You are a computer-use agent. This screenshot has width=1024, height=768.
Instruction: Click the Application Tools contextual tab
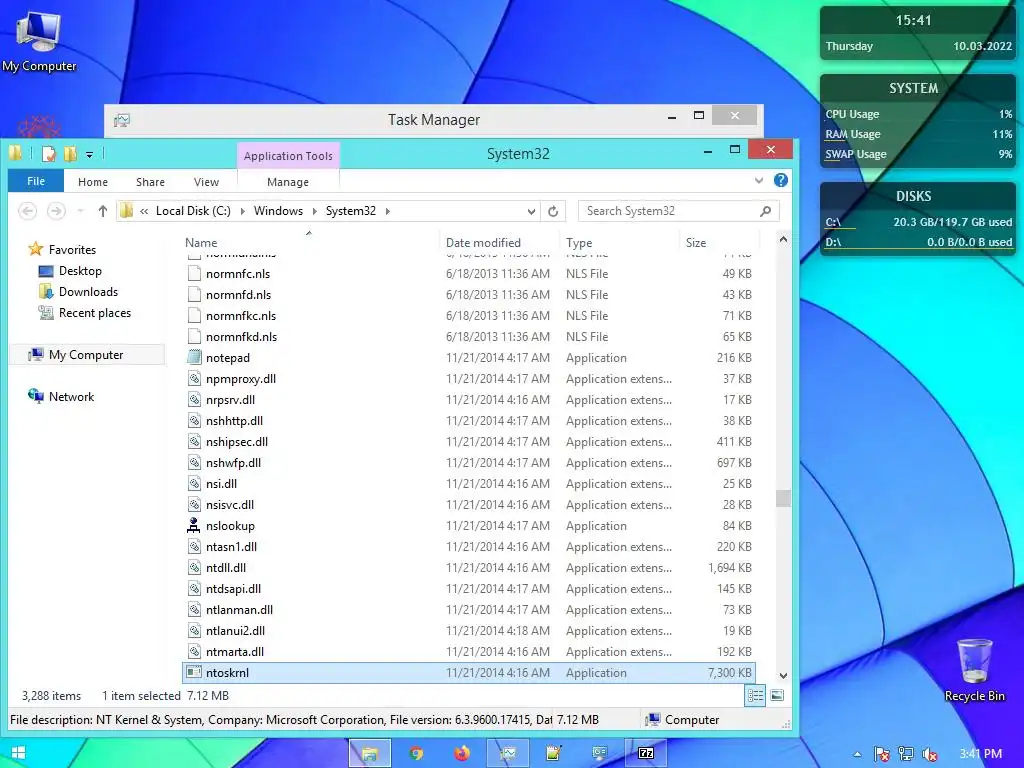click(x=288, y=155)
